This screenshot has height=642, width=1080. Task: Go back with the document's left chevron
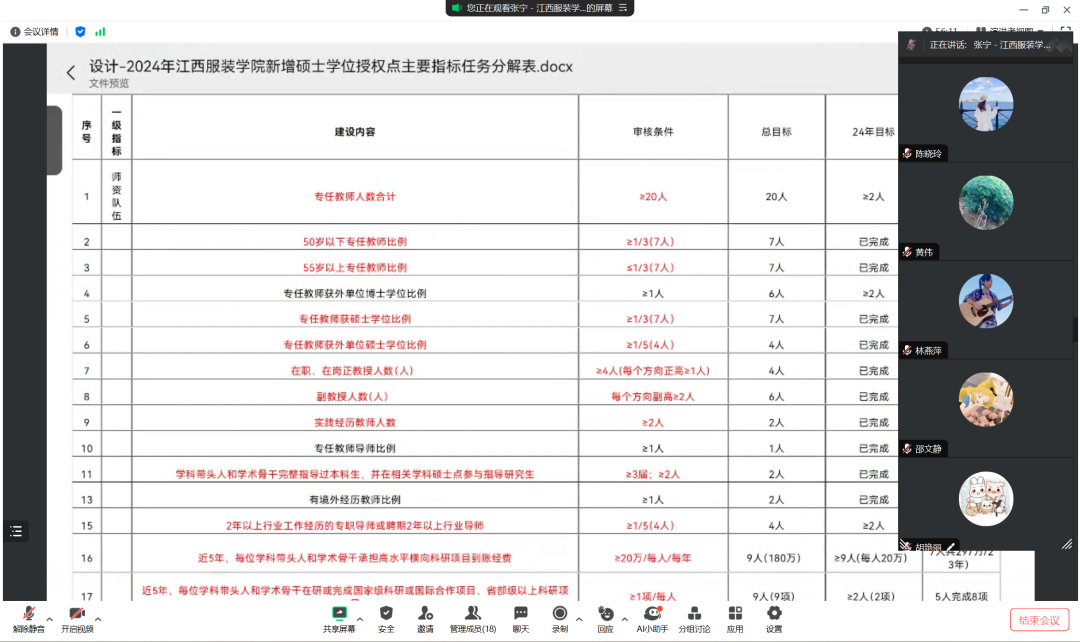pos(71,73)
